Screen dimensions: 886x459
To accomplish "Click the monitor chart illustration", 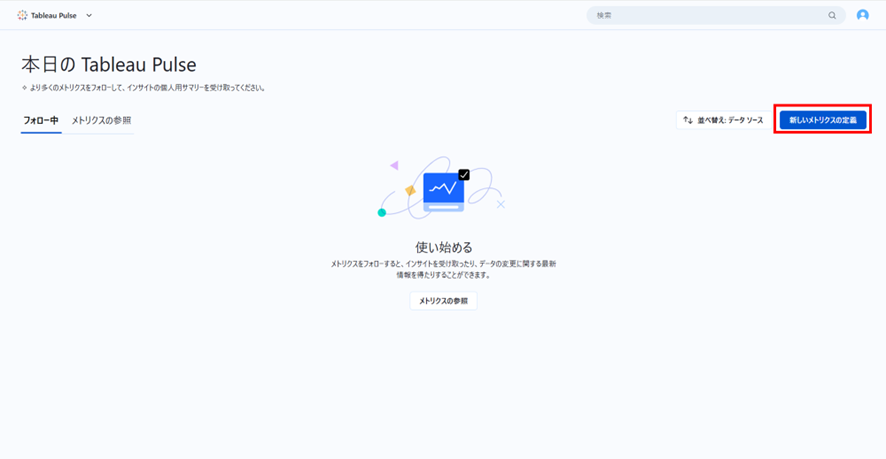I will tap(443, 188).
